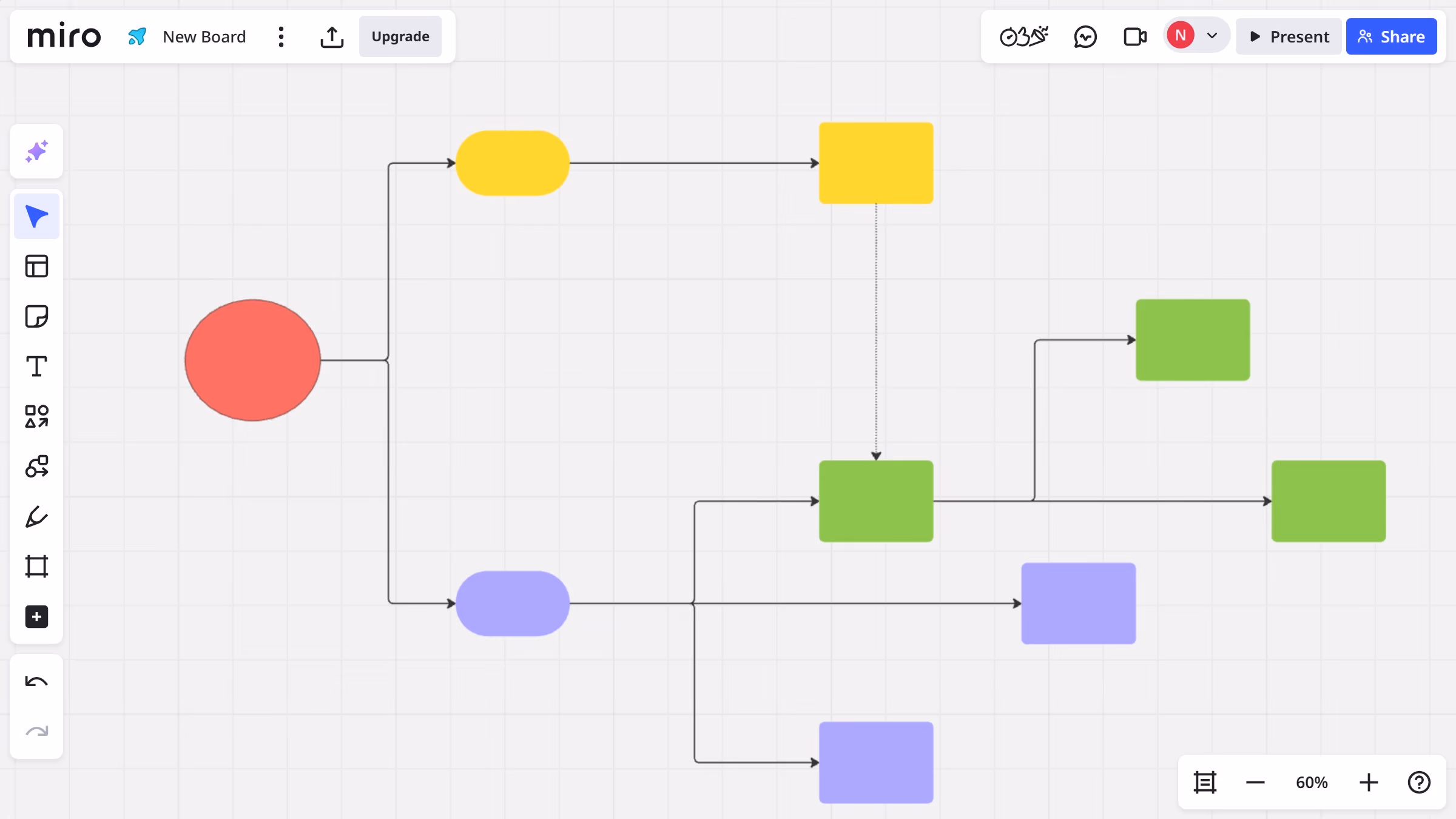
Task: Click the export board upload icon
Action: pos(332,36)
